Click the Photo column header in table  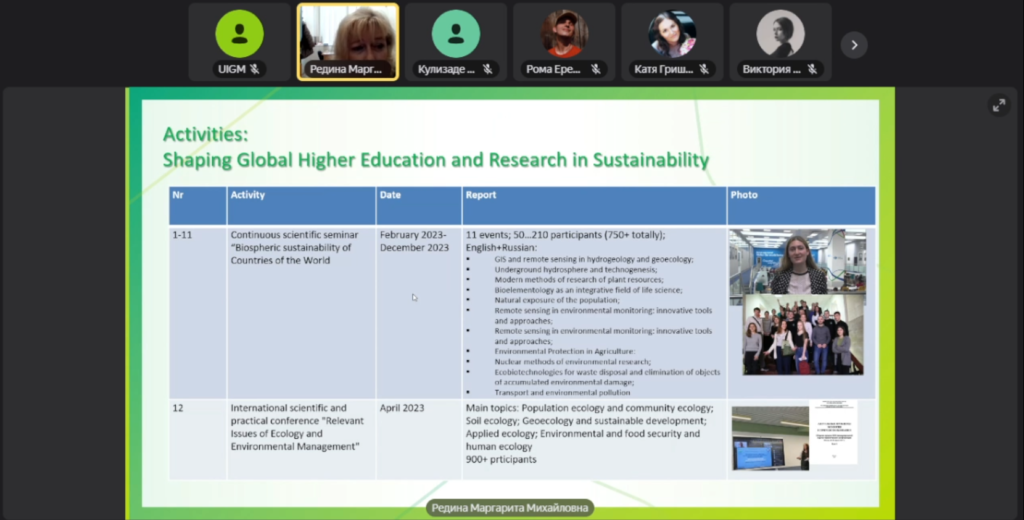coord(744,195)
